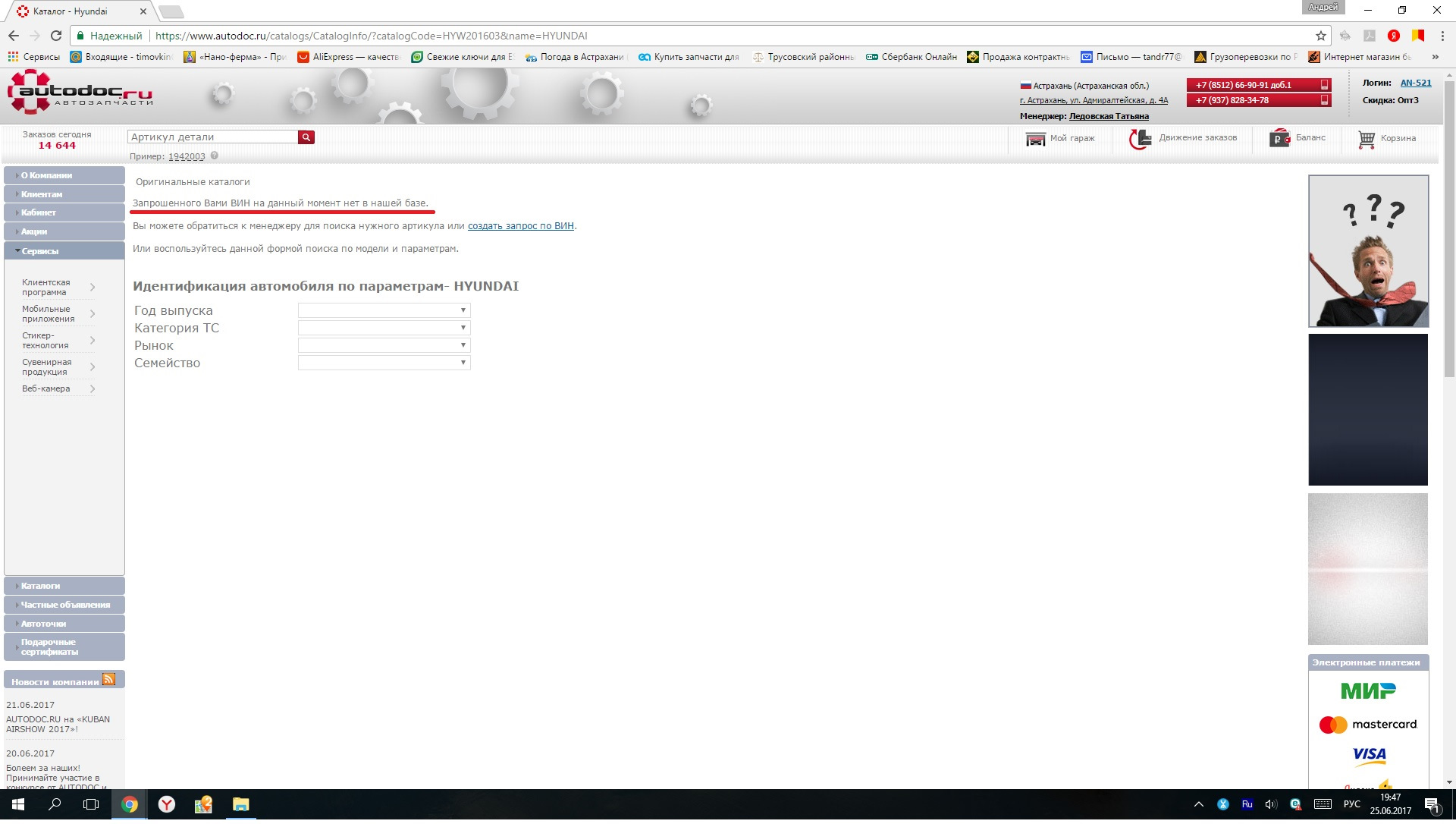The image size is (1456, 824).
Task: Reload the page with the refresh icon
Action: coord(55,36)
